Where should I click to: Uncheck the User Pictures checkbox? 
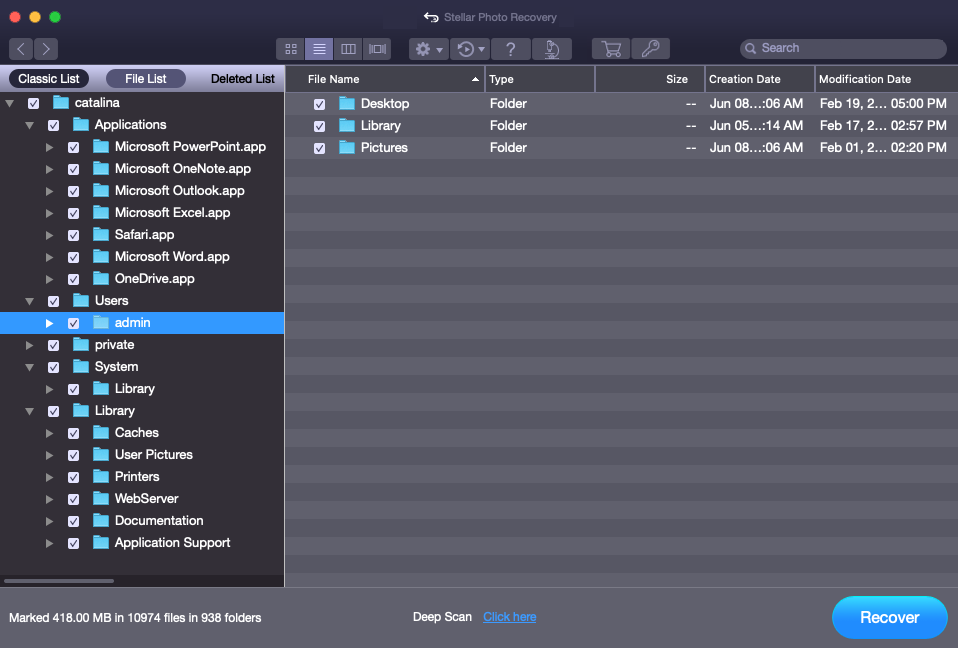pyautogui.click(x=73, y=455)
